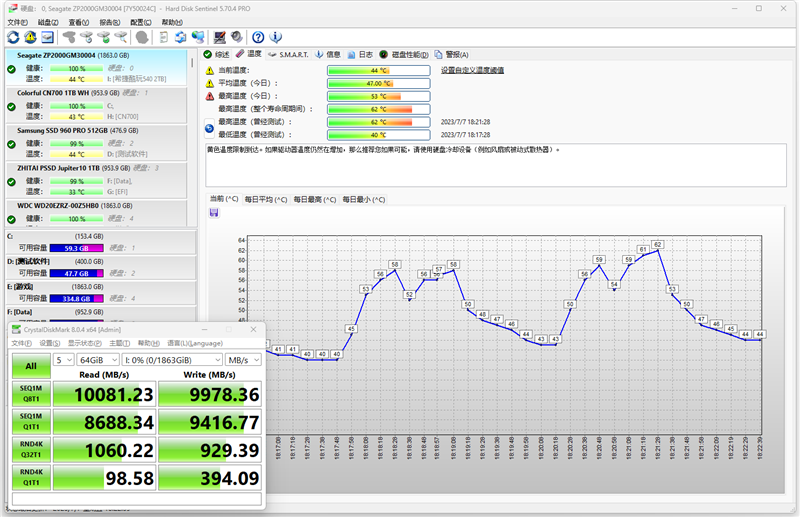The height and width of the screenshot is (517, 800).
Task: Click the disk icon with green checkmark badge
Action: click(104, 37)
